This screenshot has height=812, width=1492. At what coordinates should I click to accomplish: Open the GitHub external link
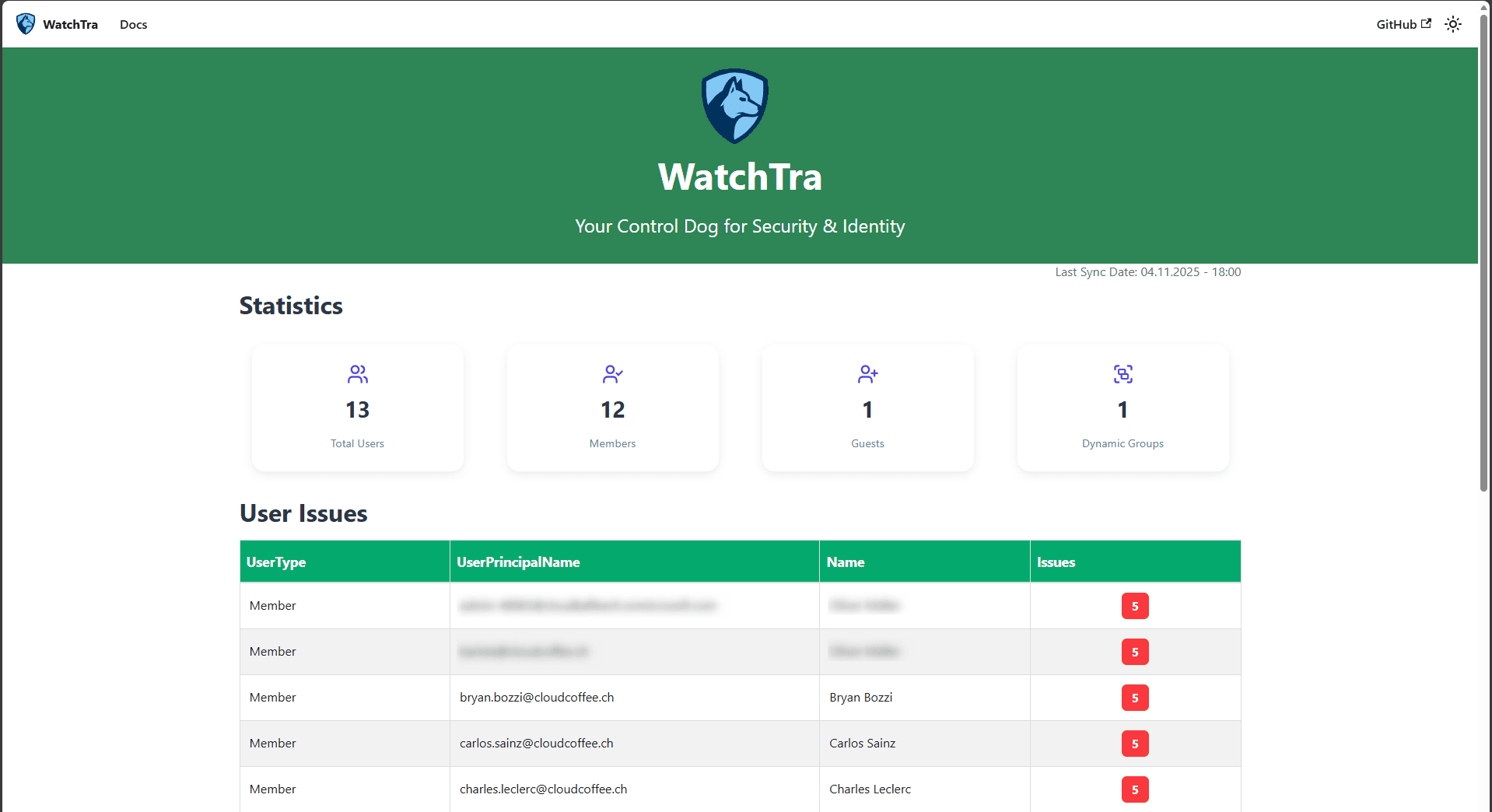[x=1403, y=24]
